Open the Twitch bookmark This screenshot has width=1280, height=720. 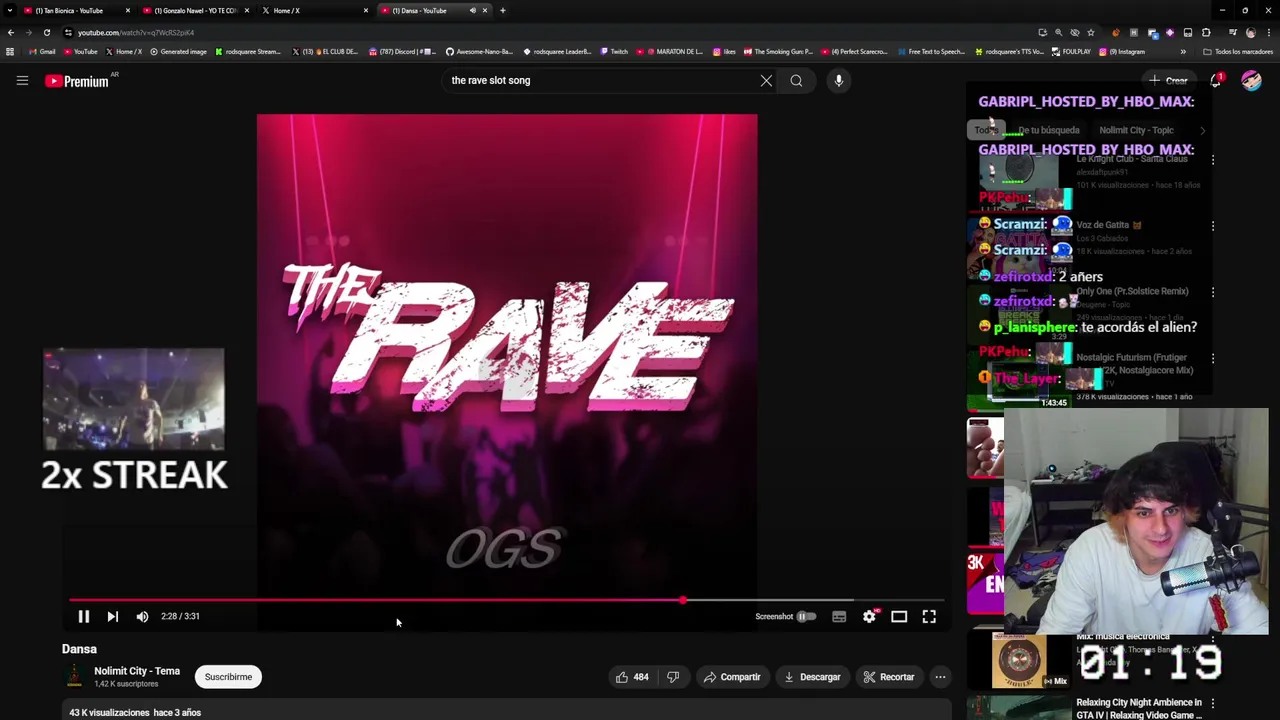point(614,52)
